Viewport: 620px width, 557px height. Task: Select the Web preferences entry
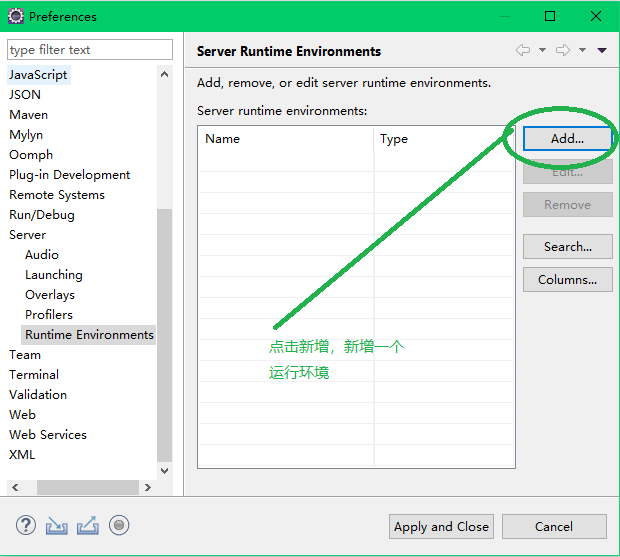pos(23,415)
